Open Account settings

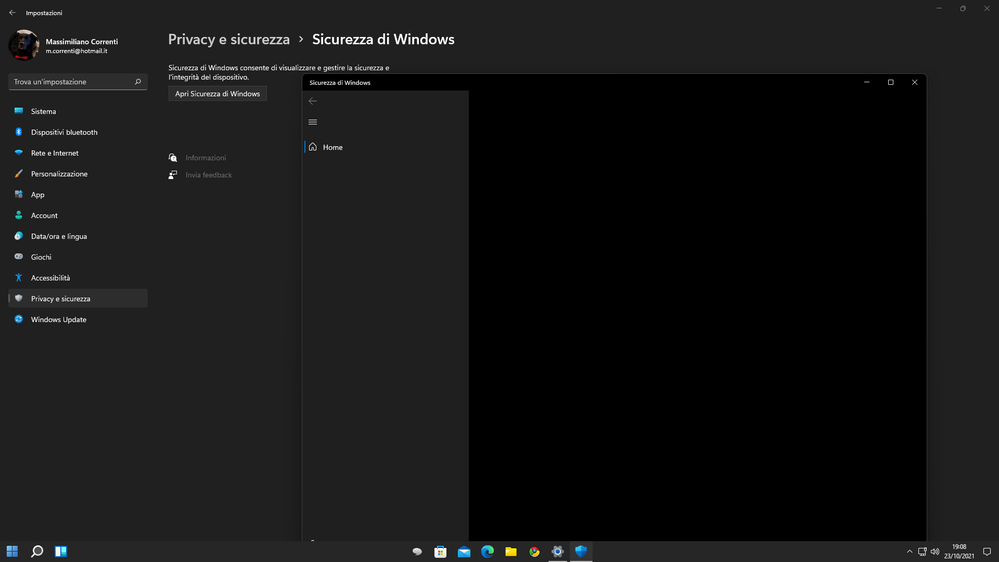(78, 215)
